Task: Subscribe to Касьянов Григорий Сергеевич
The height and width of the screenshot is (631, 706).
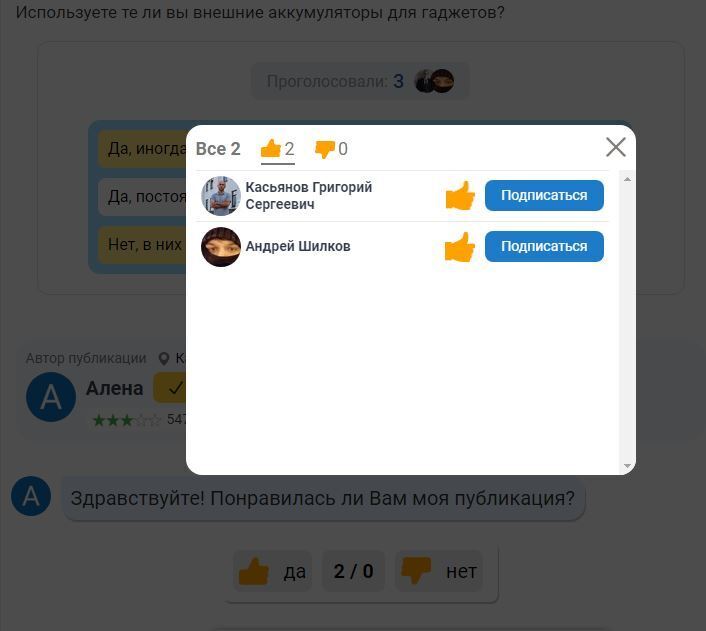Action: (x=544, y=195)
